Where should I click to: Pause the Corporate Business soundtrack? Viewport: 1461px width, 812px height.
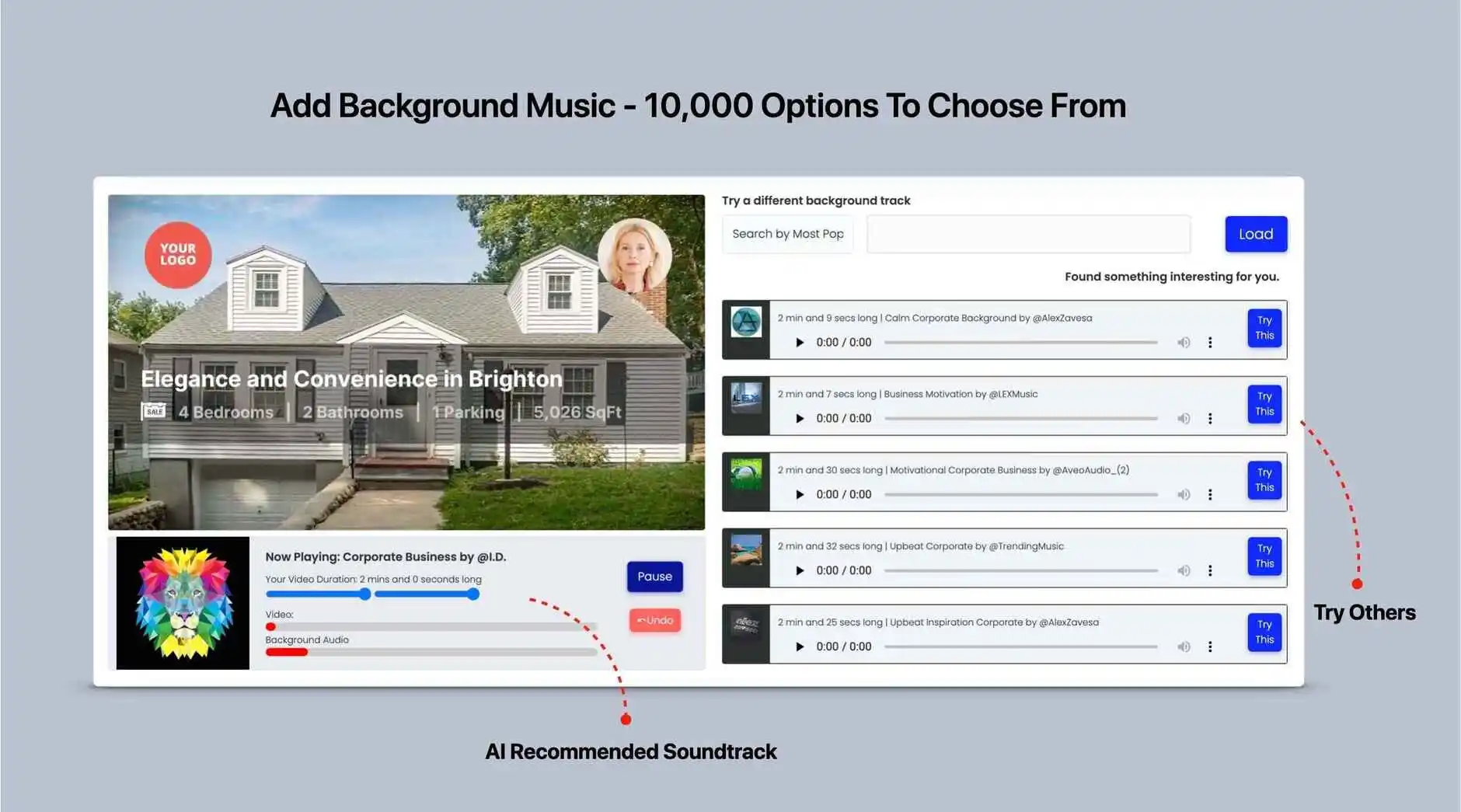[x=654, y=577]
